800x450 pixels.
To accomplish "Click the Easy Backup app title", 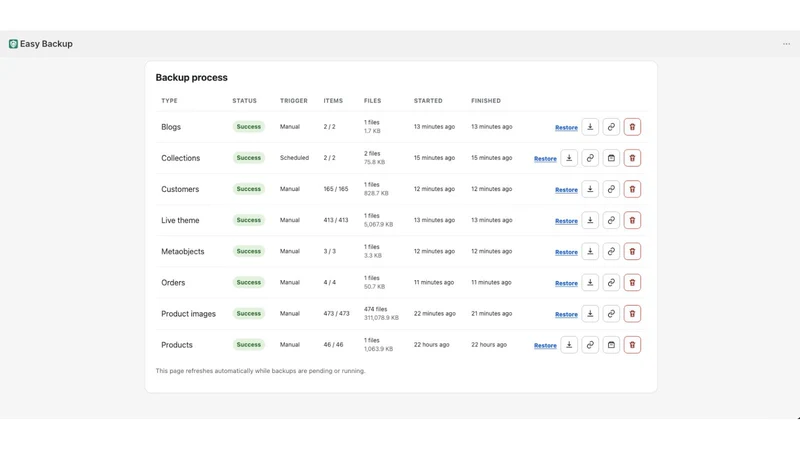I will (46, 44).
